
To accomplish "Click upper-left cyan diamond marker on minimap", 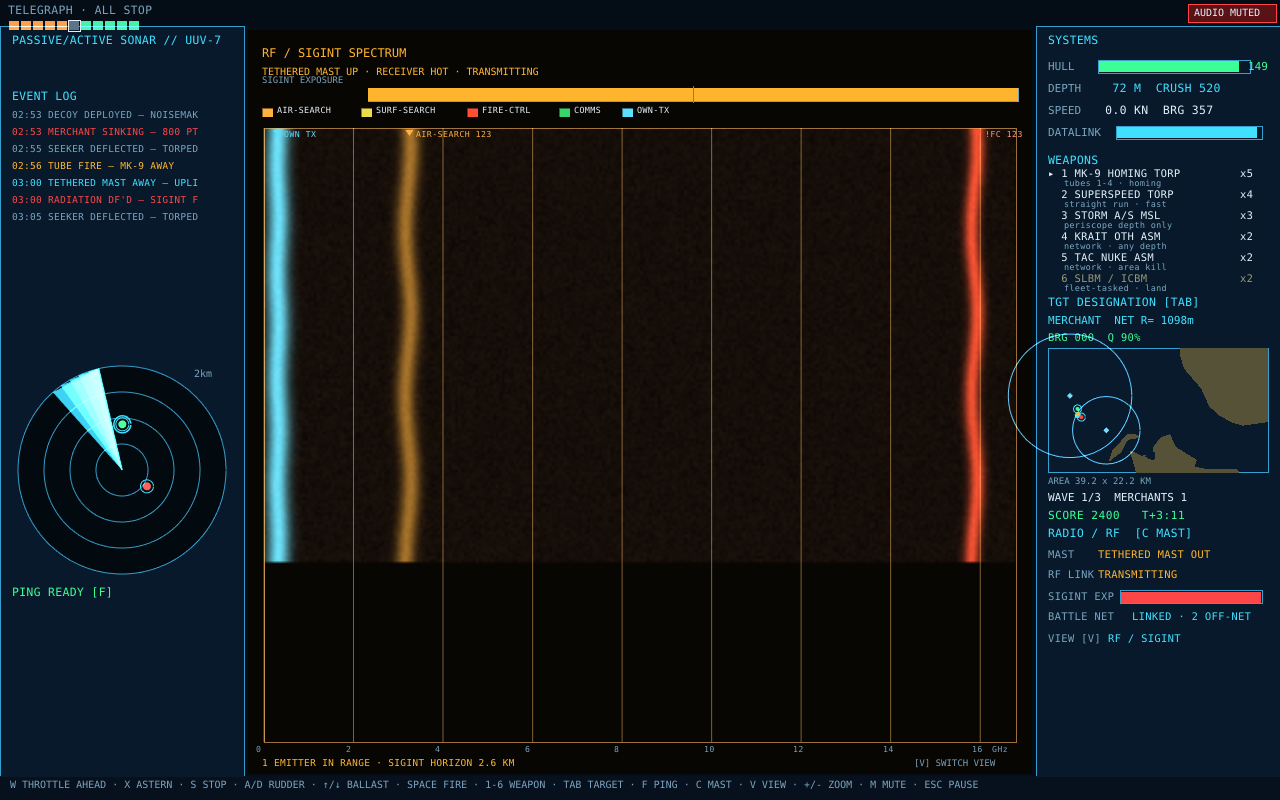I will tap(1070, 396).
